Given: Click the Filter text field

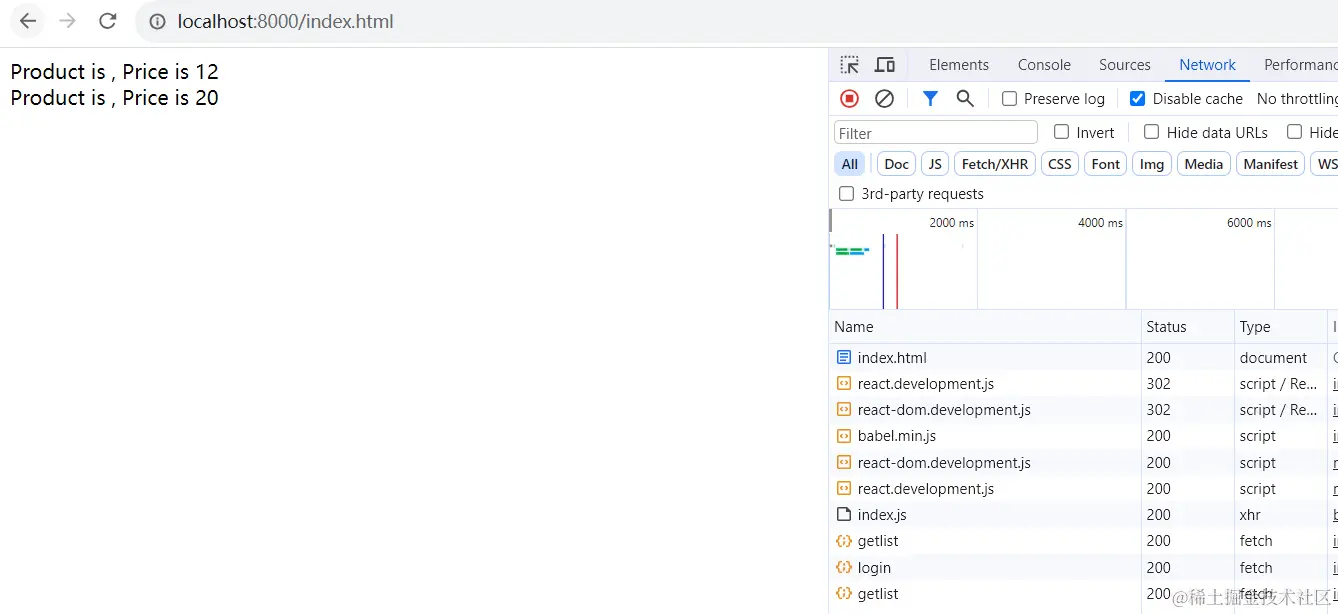Looking at the screenshot, I should pyautogui.click(x=936, y=133).
